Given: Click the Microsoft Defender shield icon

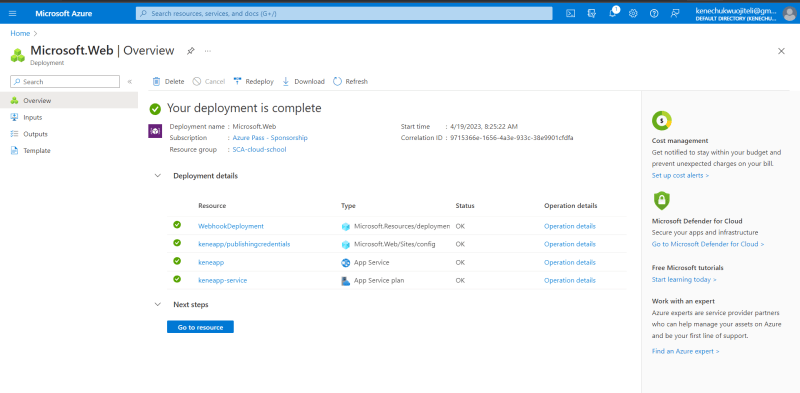Looking at the screenshot, I should 661,201.
